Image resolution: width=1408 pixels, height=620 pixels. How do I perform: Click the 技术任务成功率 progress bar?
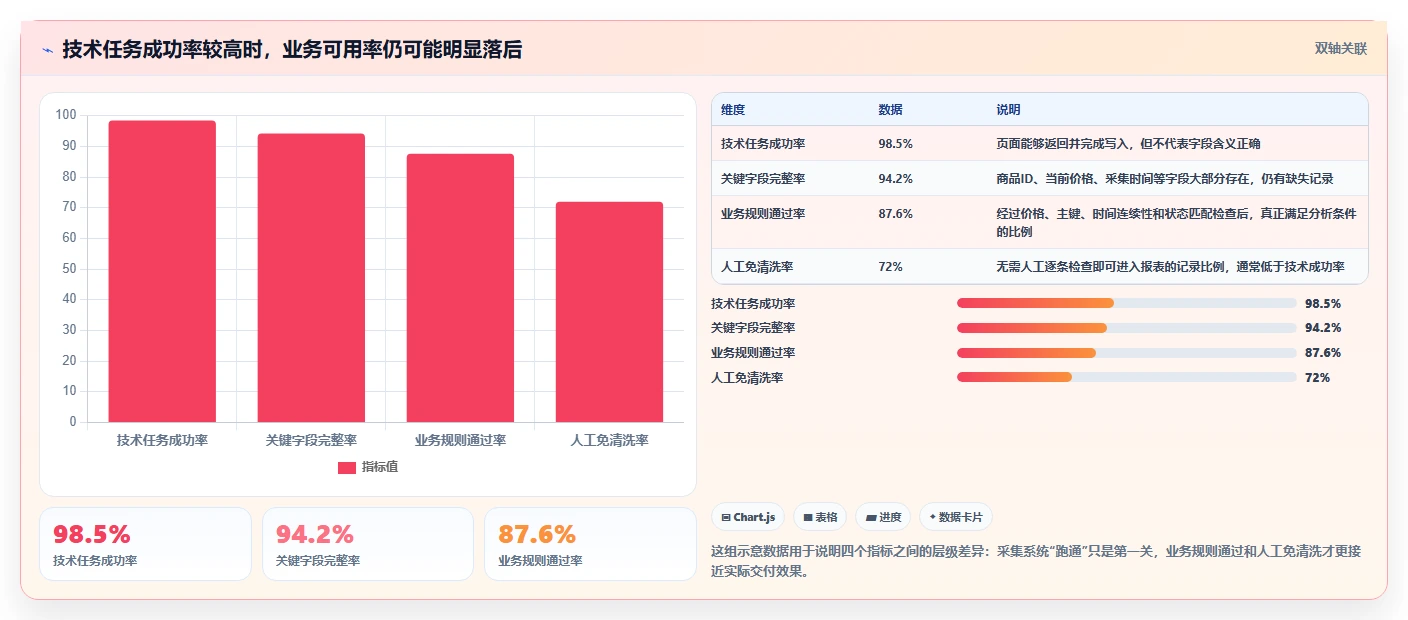pos(1126,303)
